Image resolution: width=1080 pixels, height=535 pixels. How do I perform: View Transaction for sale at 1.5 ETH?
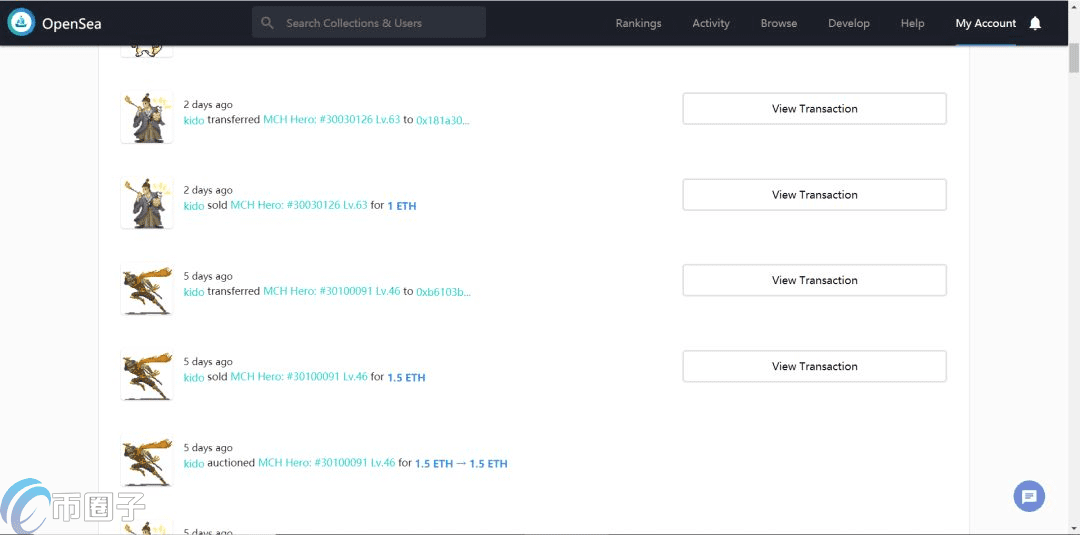[x=814, y=366]
